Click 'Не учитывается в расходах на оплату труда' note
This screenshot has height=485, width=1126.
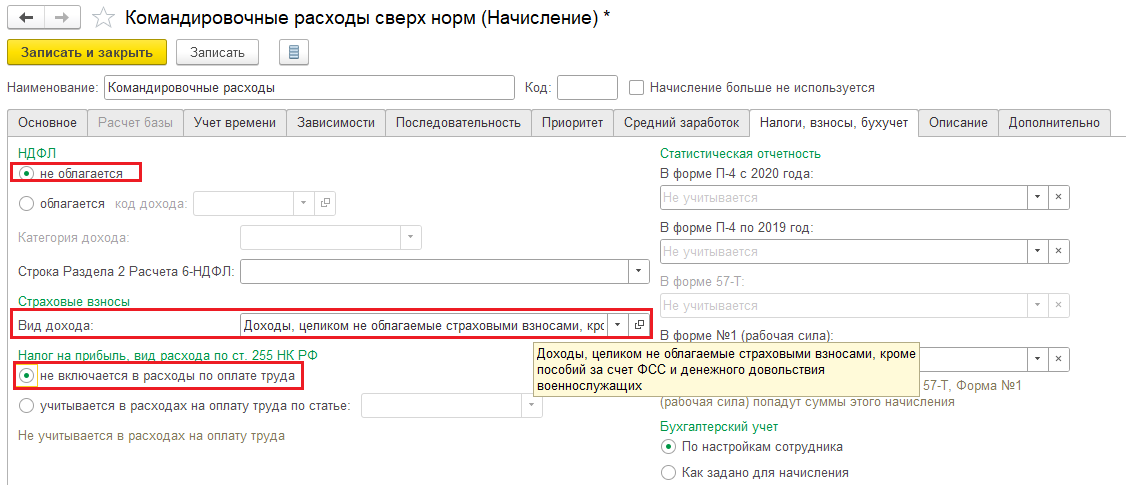[x=152, y=435]
